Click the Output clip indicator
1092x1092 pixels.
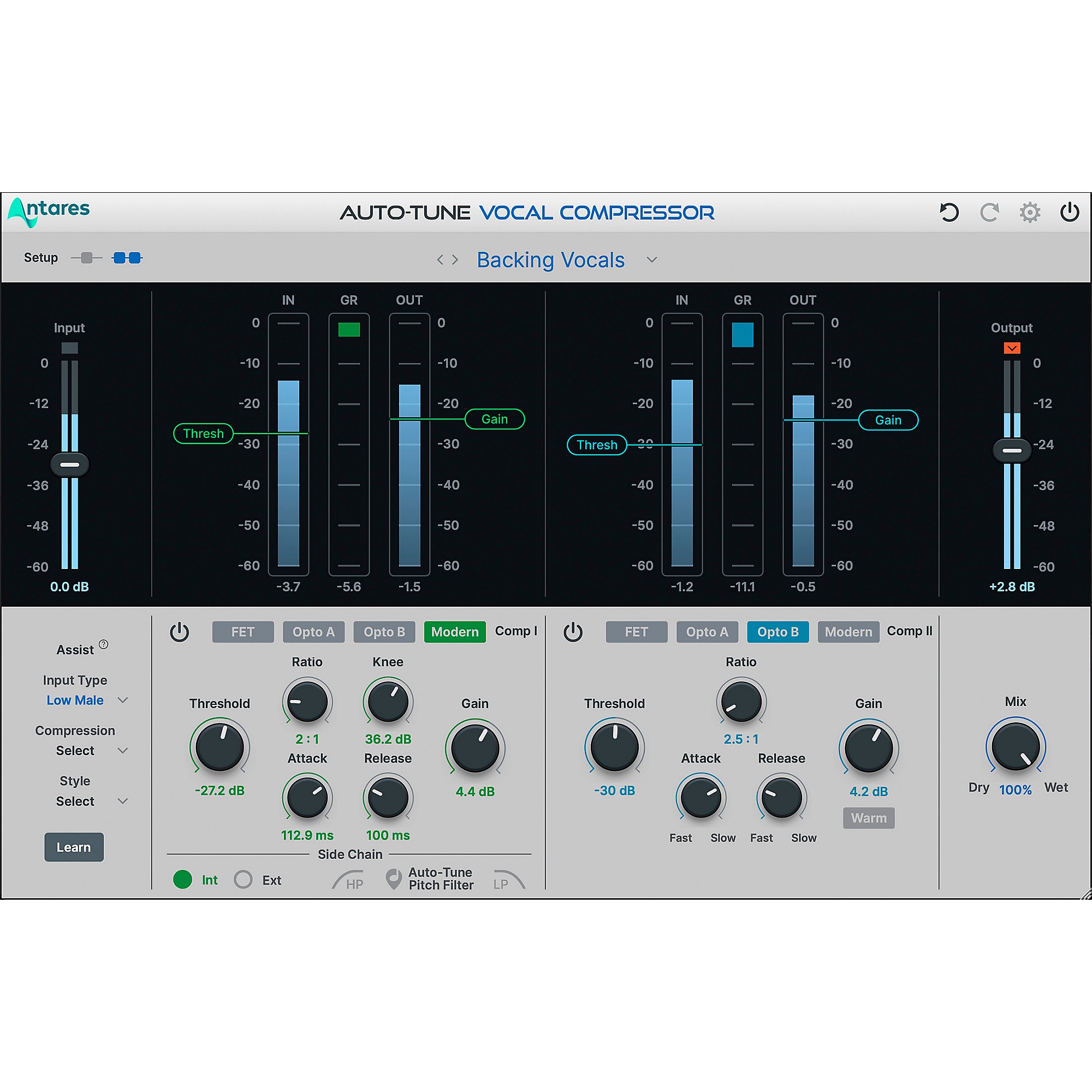(x=1012, y=348)
